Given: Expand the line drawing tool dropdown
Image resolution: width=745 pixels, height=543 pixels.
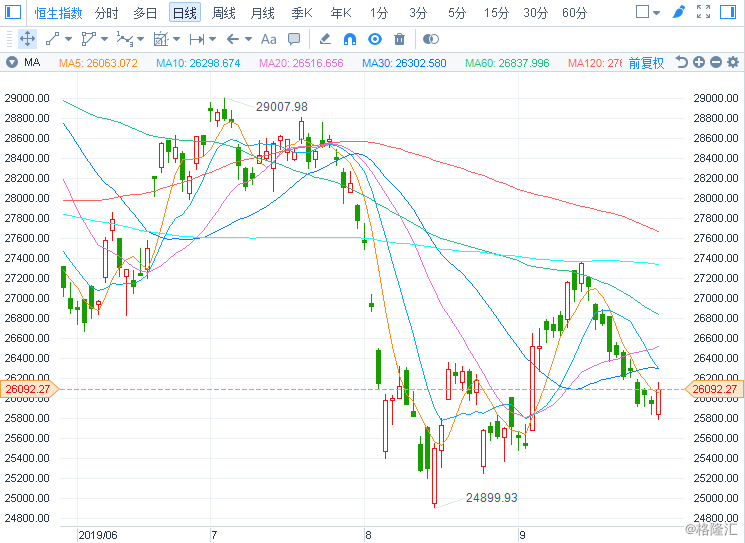Looking at the screenshot, I should [x=69, y=39].
